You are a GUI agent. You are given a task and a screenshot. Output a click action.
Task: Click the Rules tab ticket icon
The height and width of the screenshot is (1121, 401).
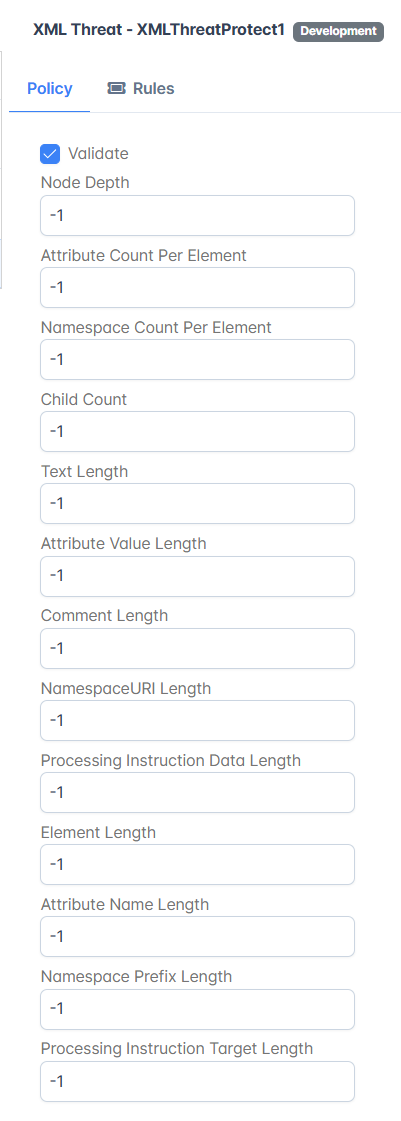pyautogui.click(x=116, y=89)
